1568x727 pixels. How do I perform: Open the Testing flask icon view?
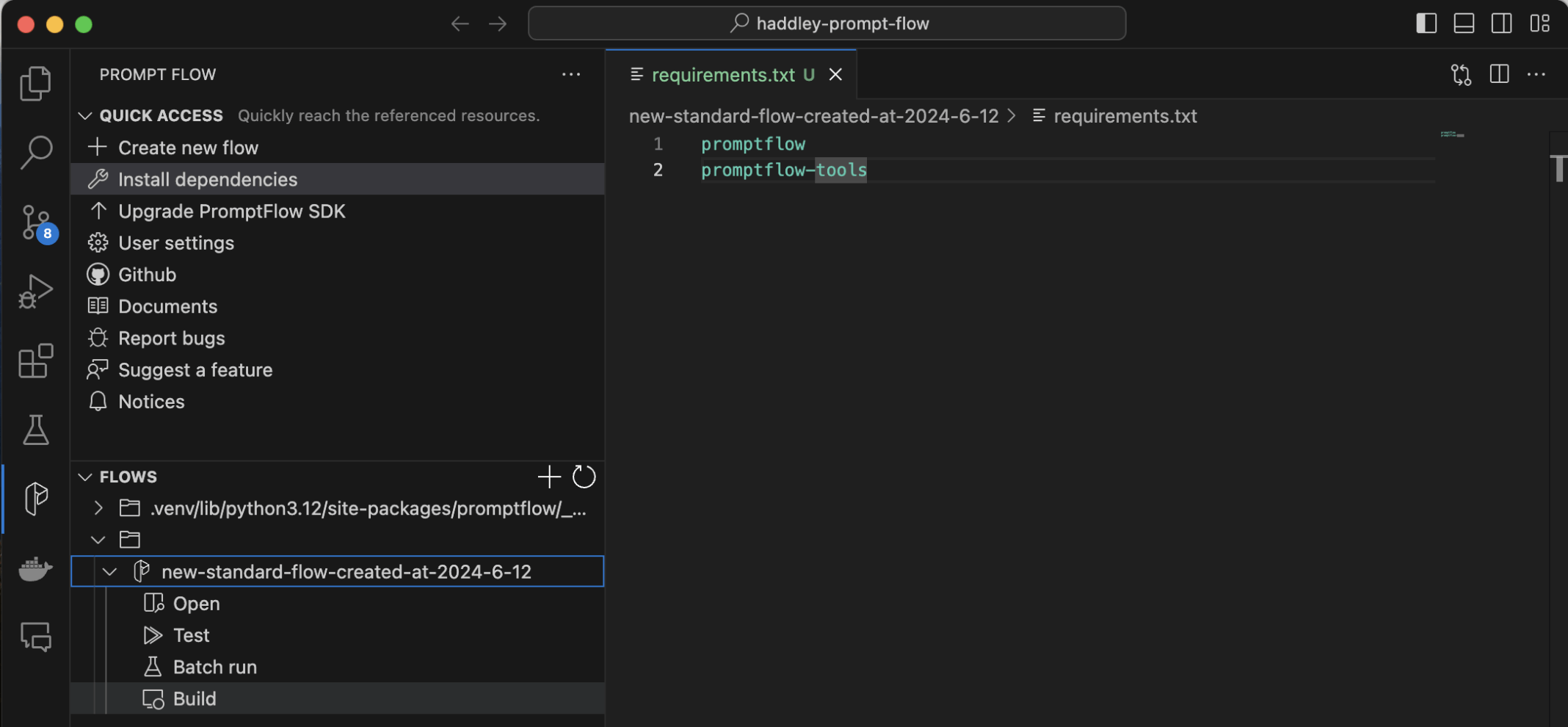tap(35, 430)
